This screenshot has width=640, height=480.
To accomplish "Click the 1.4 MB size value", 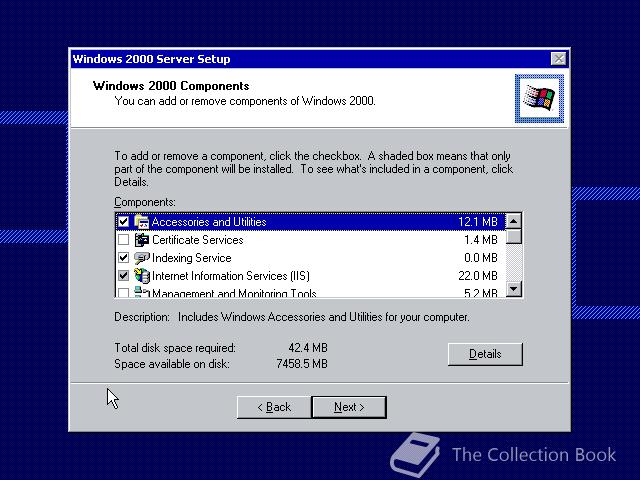I will [480, 240].
